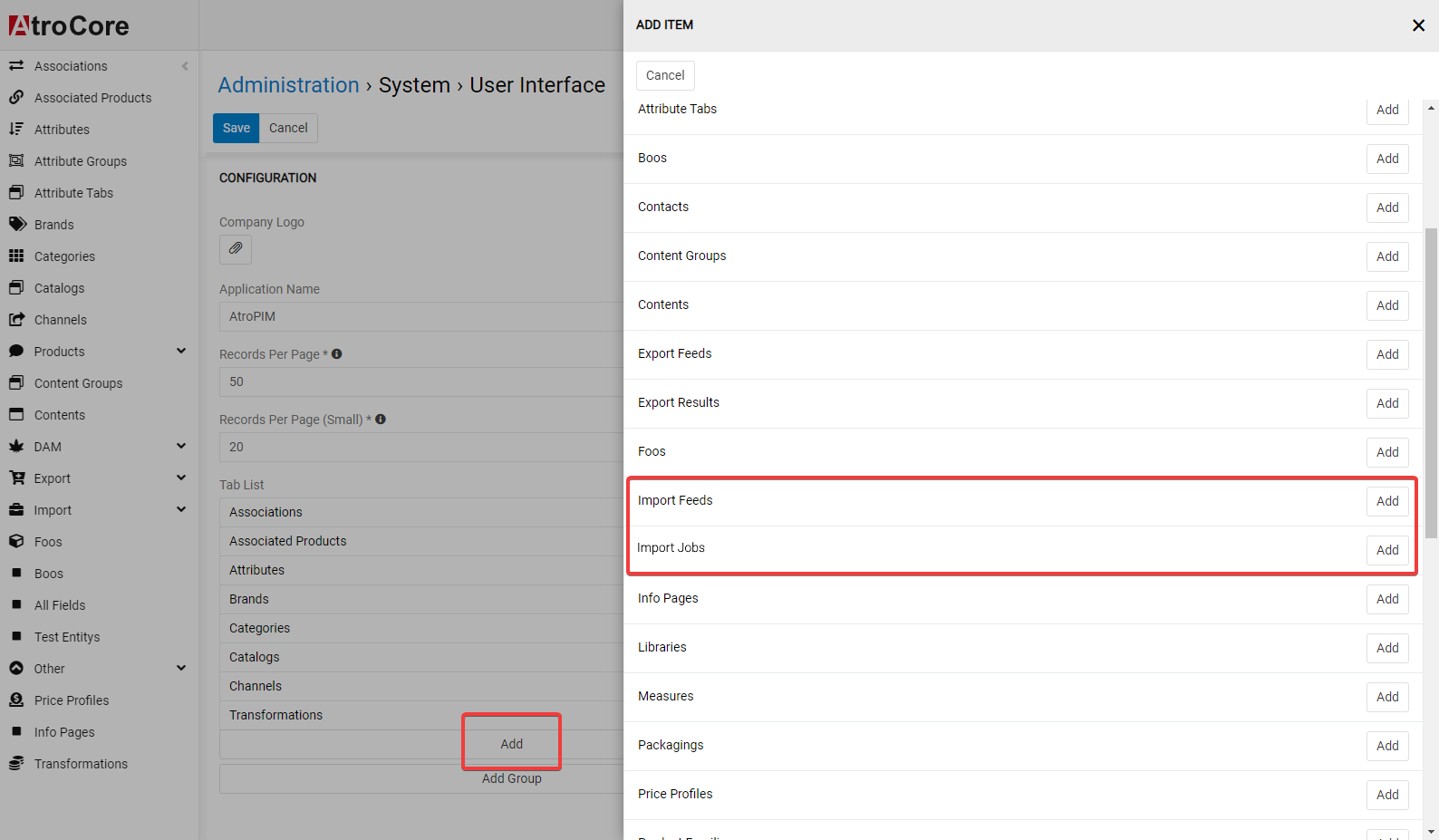The height and width of the screenshot is (840, 1439).
Task: Click the scrollbar down arrow in Add Item panel
Action: [1431, 832]
